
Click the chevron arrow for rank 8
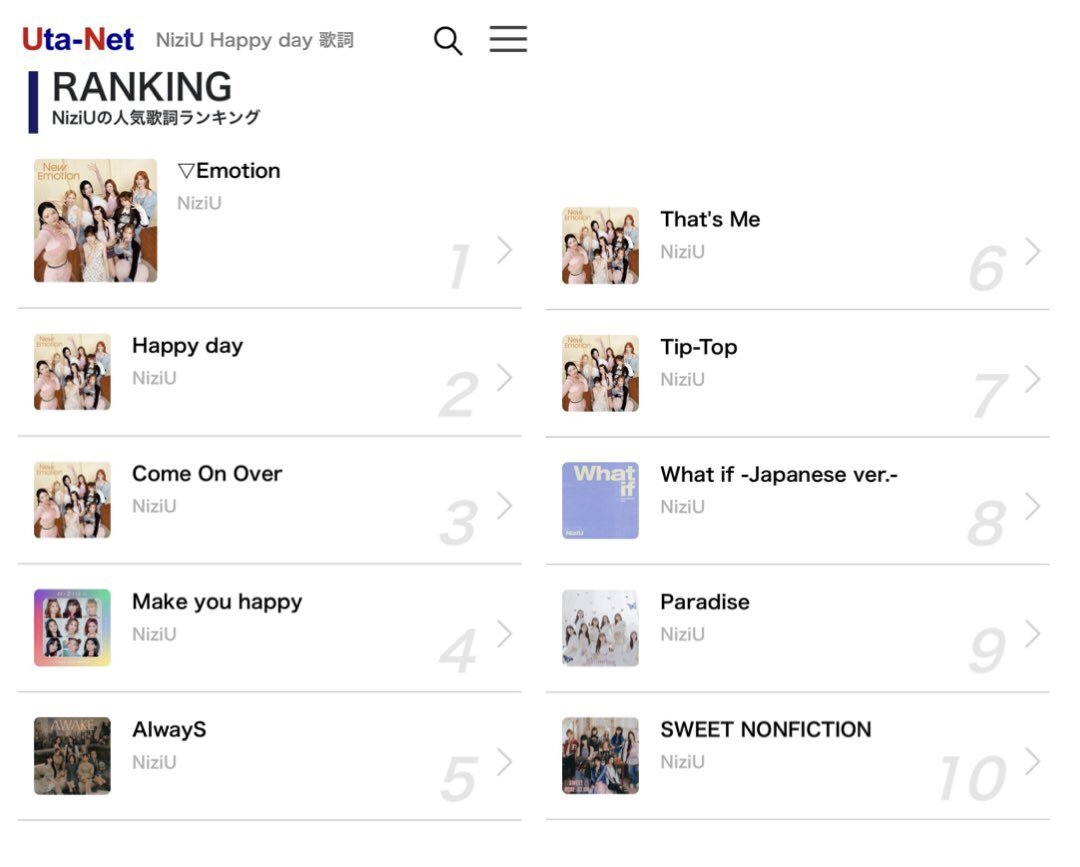click(1033, 507)
